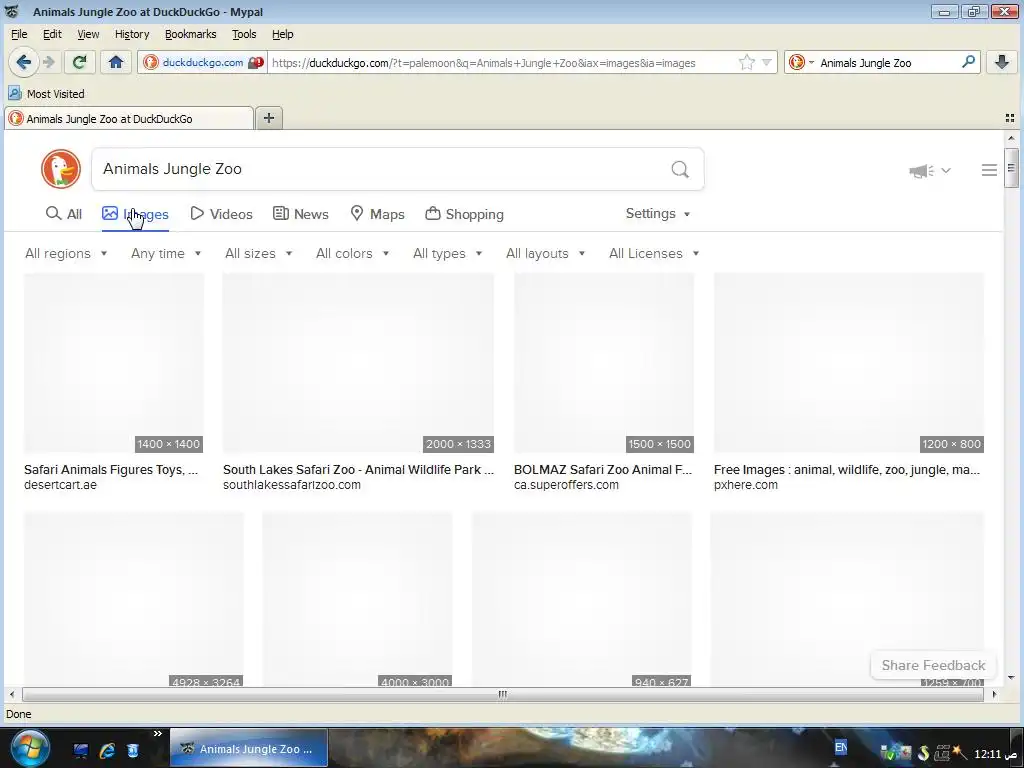Screen dimensions: 1024x768
Task: Click the vertical scrollbar down arrow
Action: (x=1011, y=678)
